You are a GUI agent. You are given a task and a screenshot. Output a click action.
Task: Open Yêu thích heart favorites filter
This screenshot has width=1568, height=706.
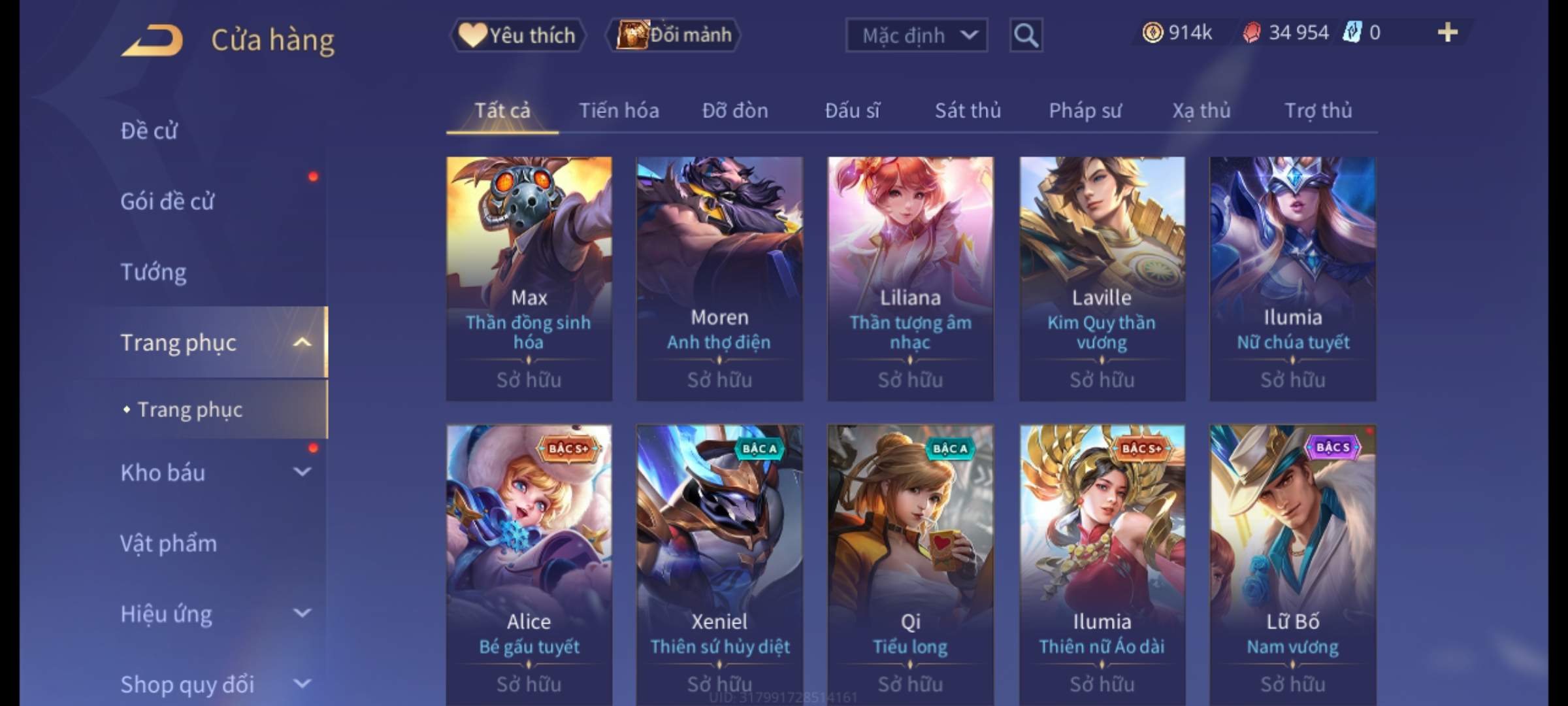tap(517, 35)
